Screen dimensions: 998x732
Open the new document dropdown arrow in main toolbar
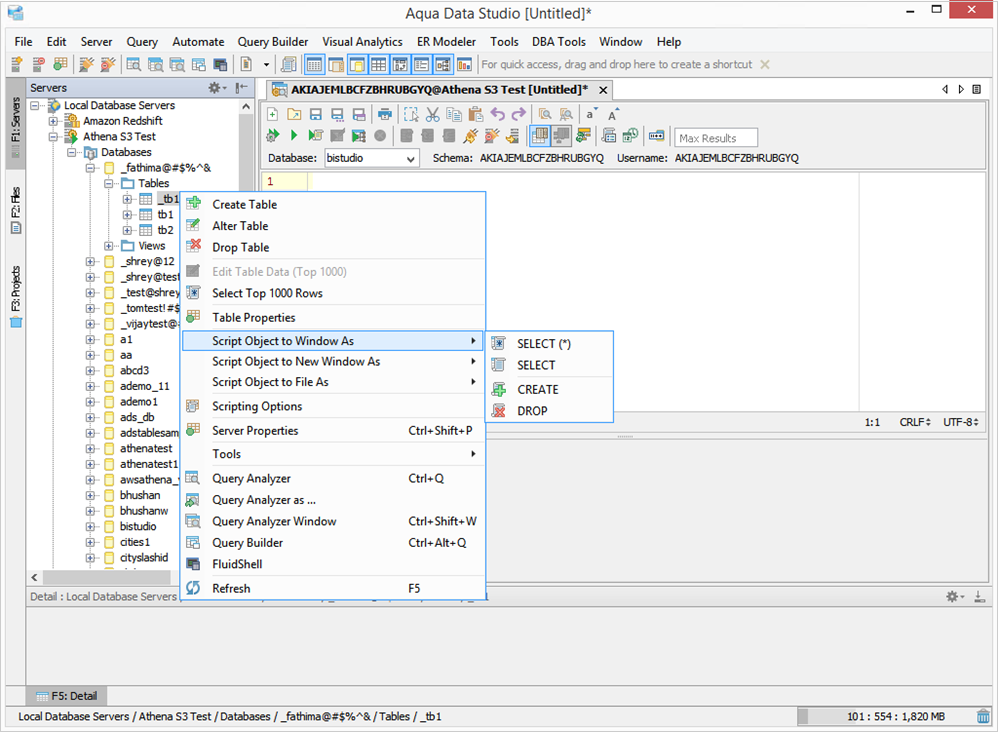[x=266, y=64]
